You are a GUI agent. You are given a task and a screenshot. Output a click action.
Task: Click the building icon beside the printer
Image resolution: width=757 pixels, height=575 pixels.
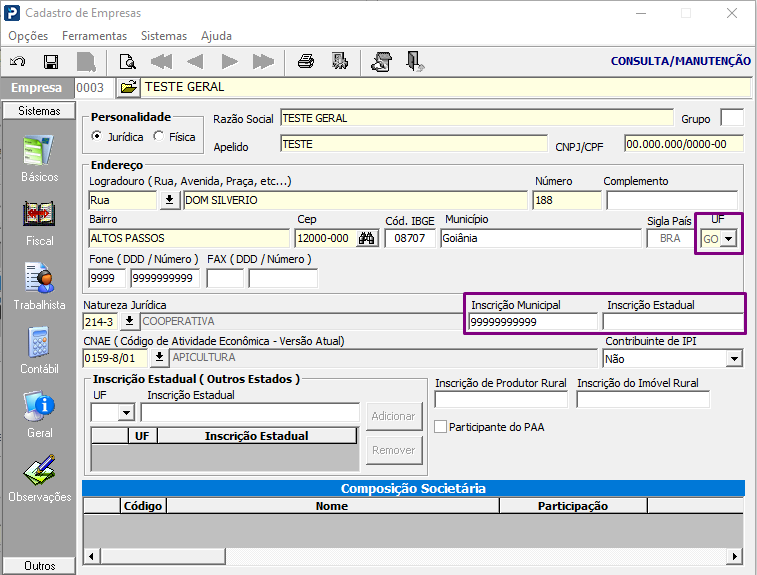tap(340, 61)
